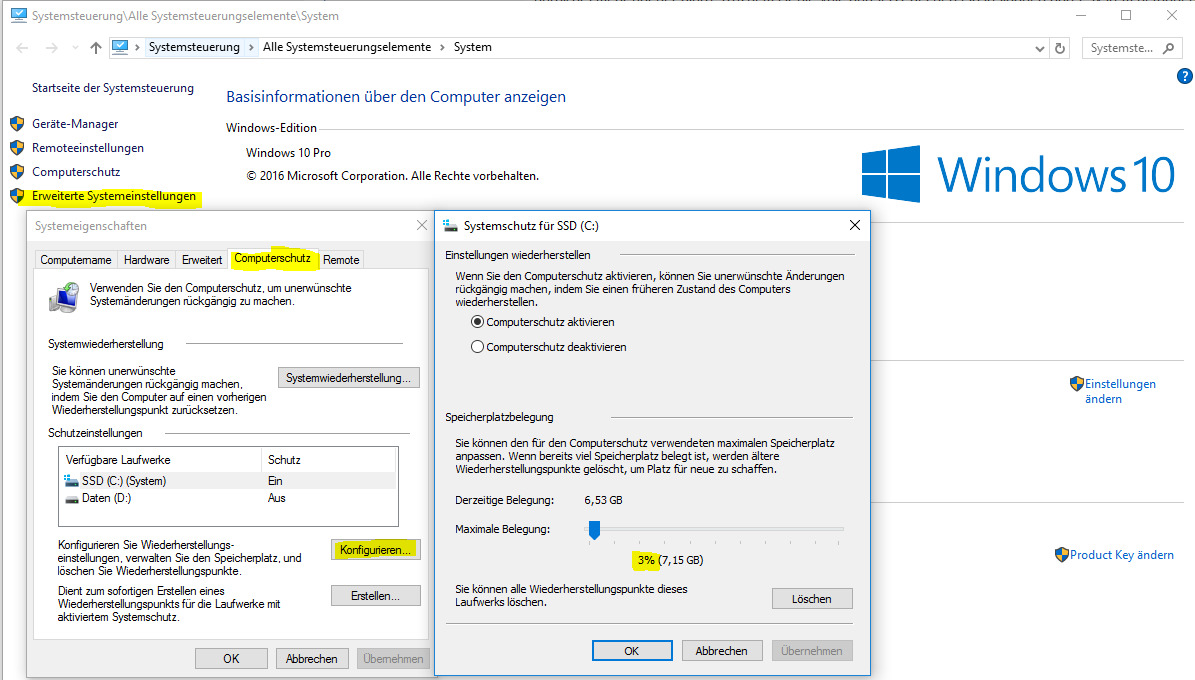Click the Systemwiederherstellung... button
The height and width of the screenshot is (680, 1195).
click(x=348, y=378)
